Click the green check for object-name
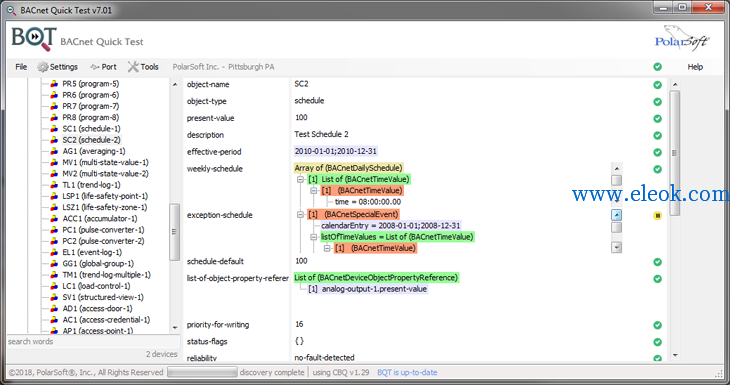 657,85
